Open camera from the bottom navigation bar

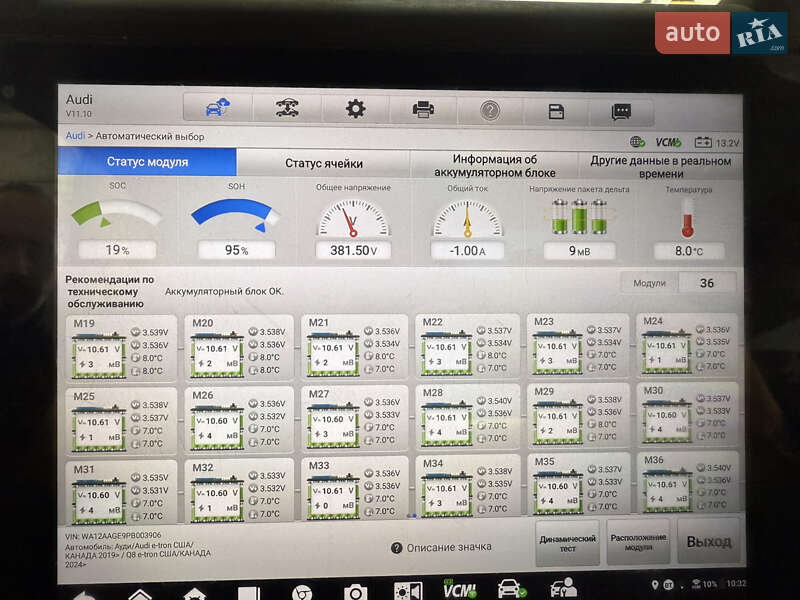pyautogui.click(x=355, y=591)
